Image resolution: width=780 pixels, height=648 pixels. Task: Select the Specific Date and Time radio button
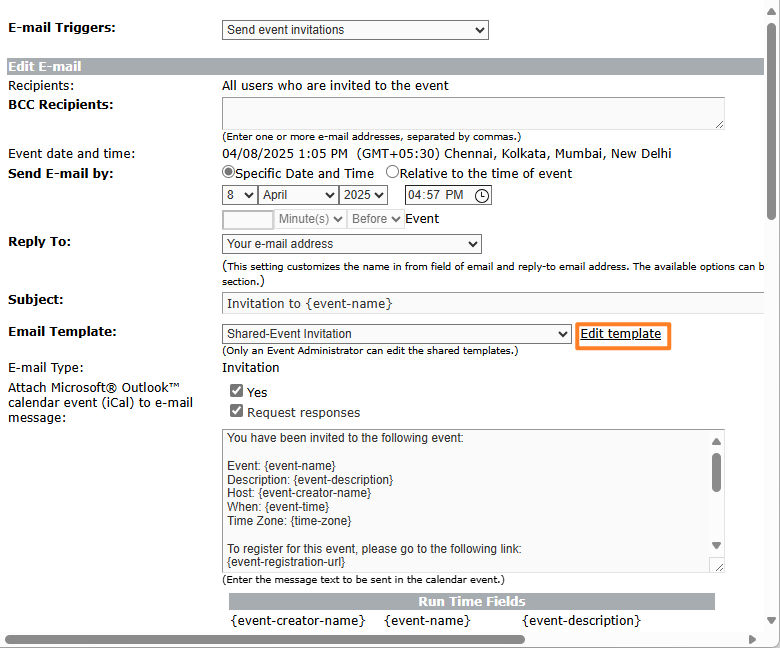[x=228, y=172]
